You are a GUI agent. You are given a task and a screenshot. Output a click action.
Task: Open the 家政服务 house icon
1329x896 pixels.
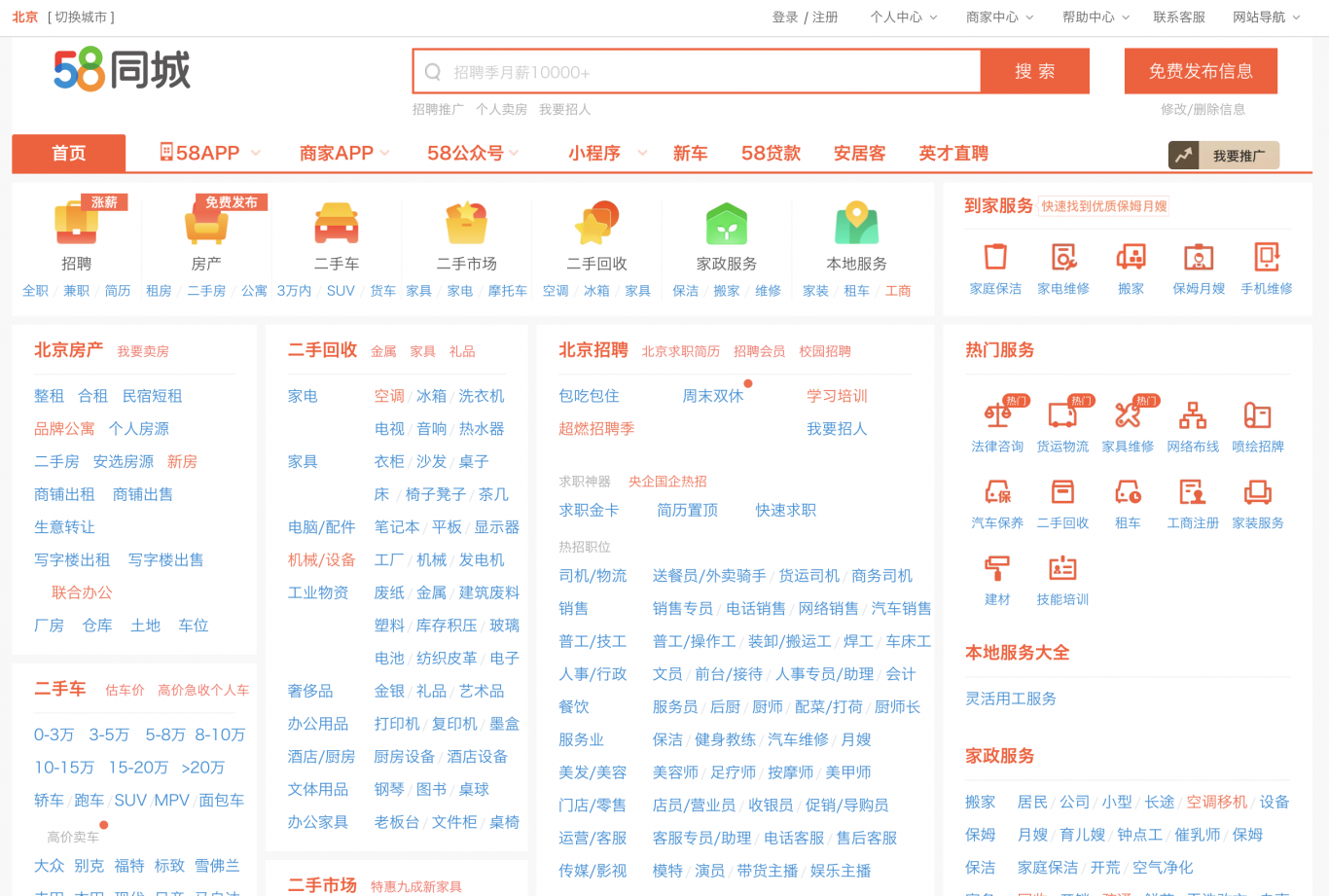pos(727,224)
